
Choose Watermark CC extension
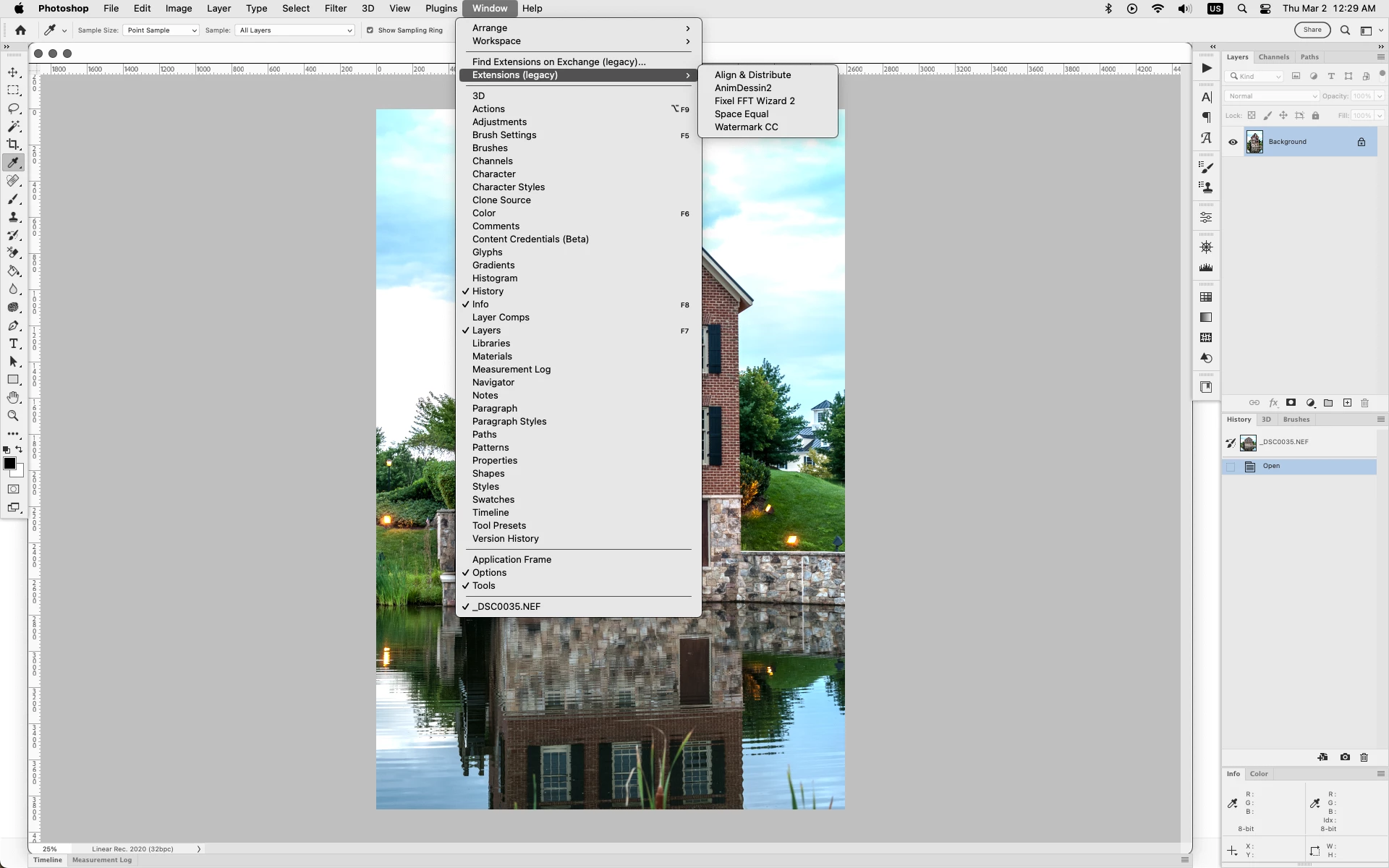tap(746, 127)
